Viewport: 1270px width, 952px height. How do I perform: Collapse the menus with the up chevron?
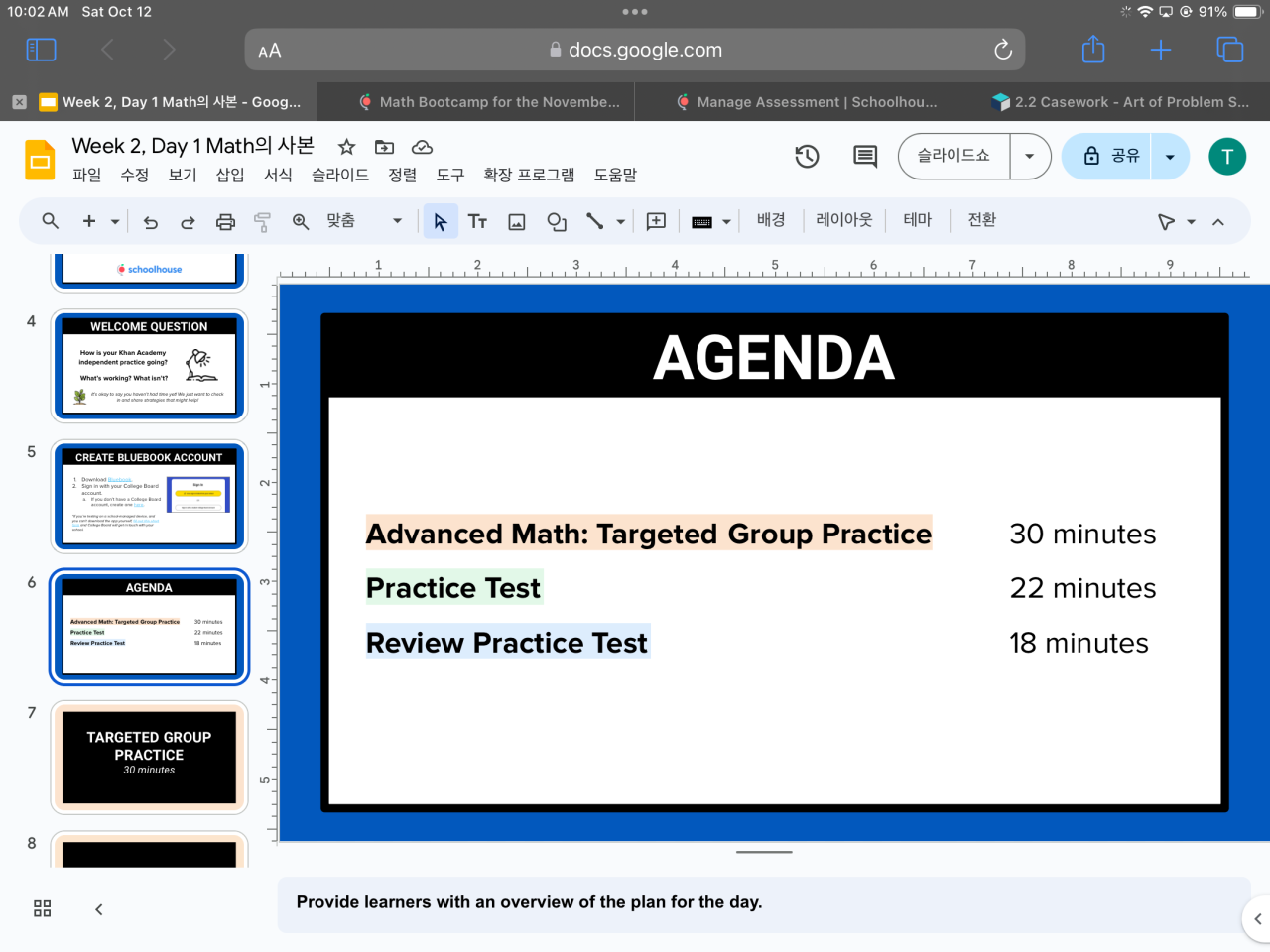1218,222
